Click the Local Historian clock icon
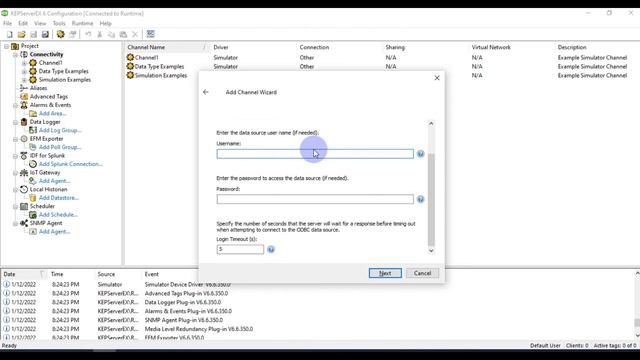The width and height of the screenshot is (640, 360). [24, 189]
